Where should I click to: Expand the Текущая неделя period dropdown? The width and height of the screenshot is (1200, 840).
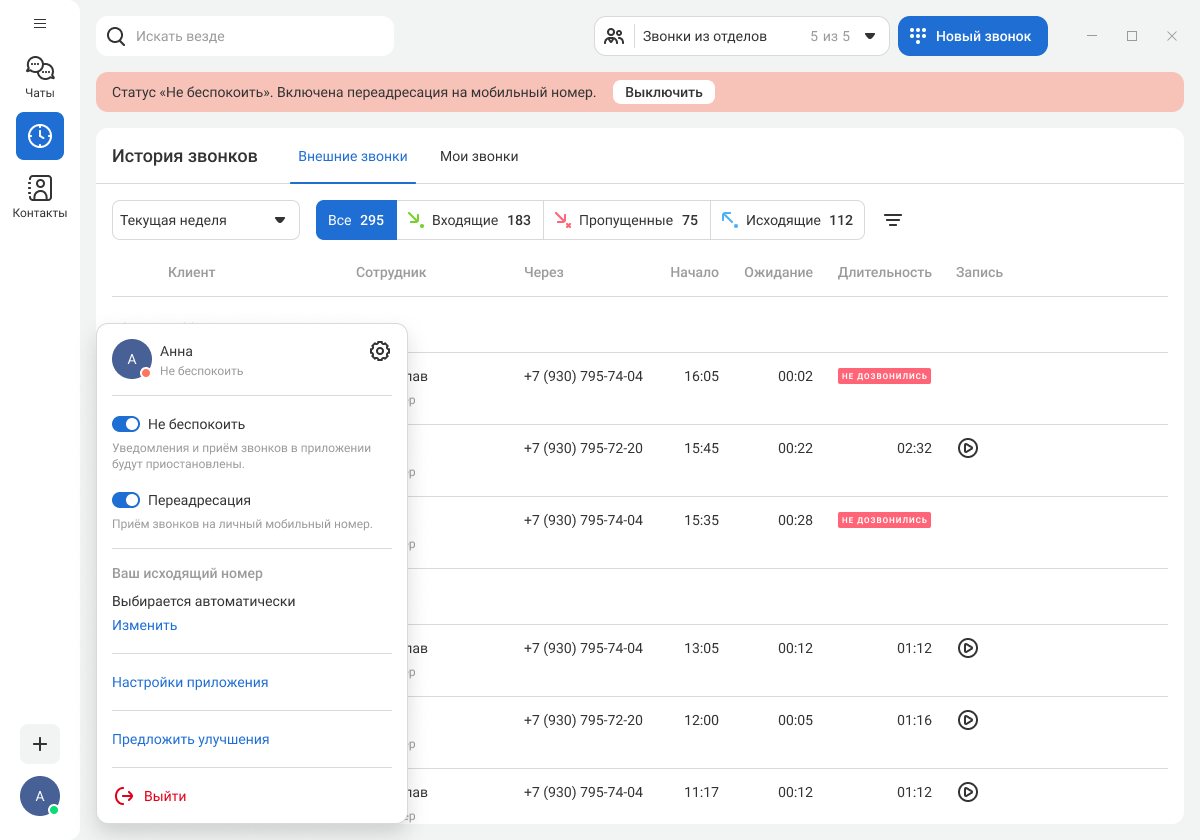click(205, 220)
